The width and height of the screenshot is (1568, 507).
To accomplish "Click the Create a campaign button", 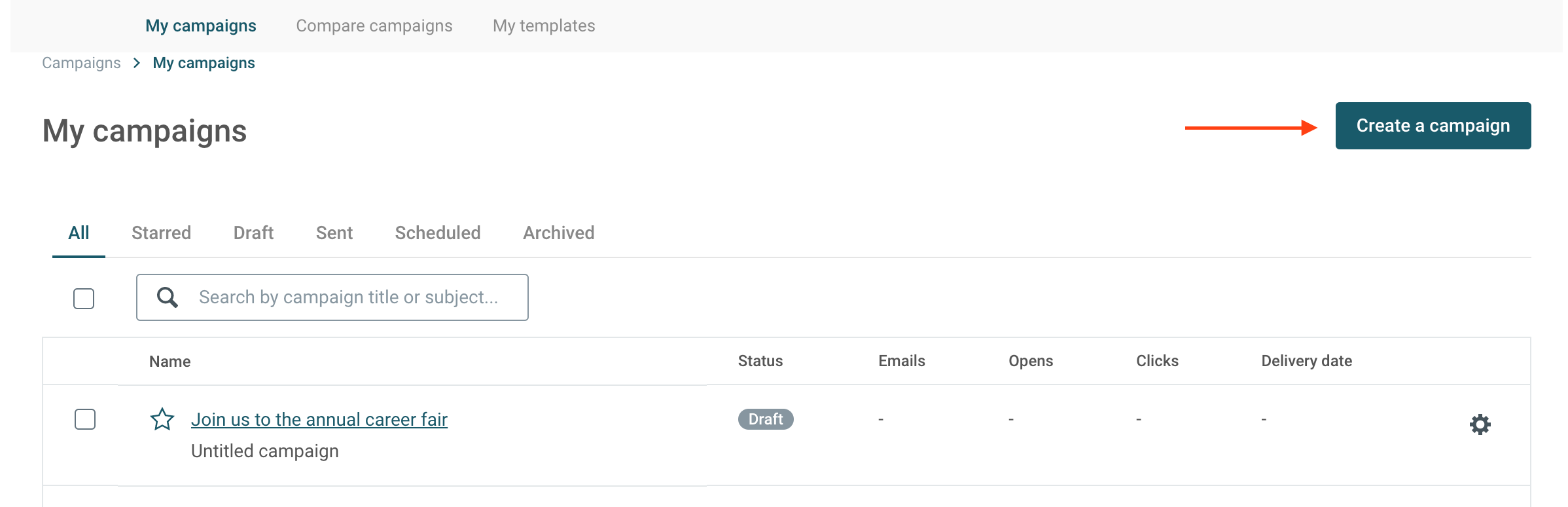I will pyautogui.click(x=1433, y=126).
